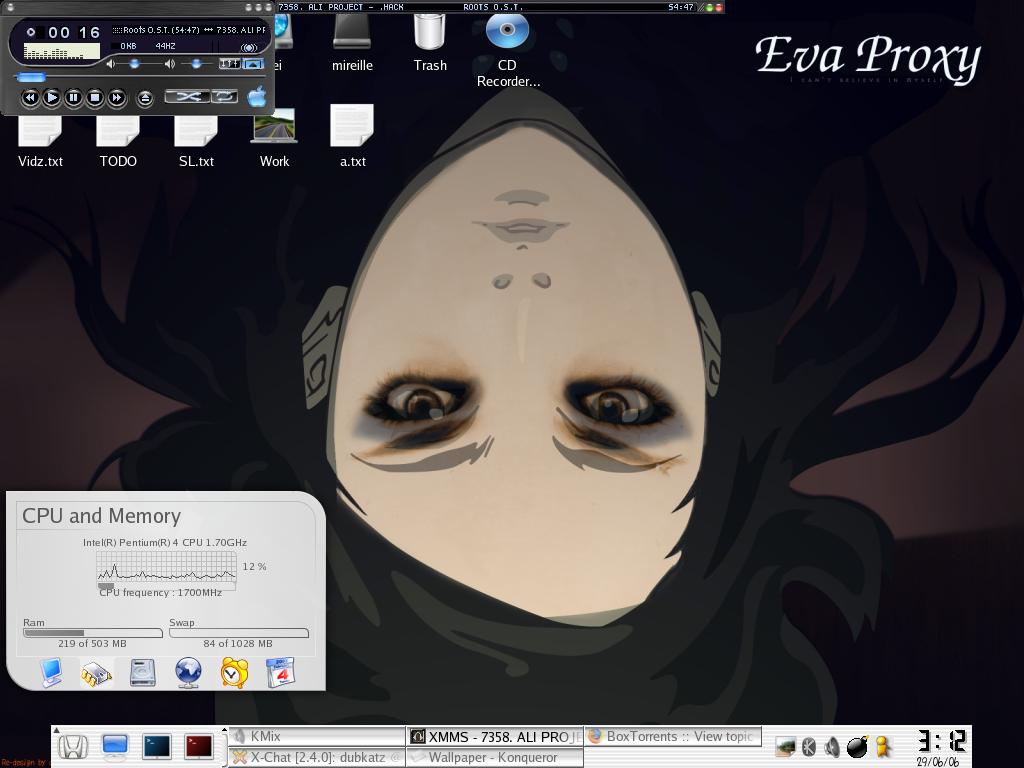Viewport: 1024px width, 768px height.
Task: Switch to BoxTorrents browser window in the taskbar
Action: [x=673, y=737]
